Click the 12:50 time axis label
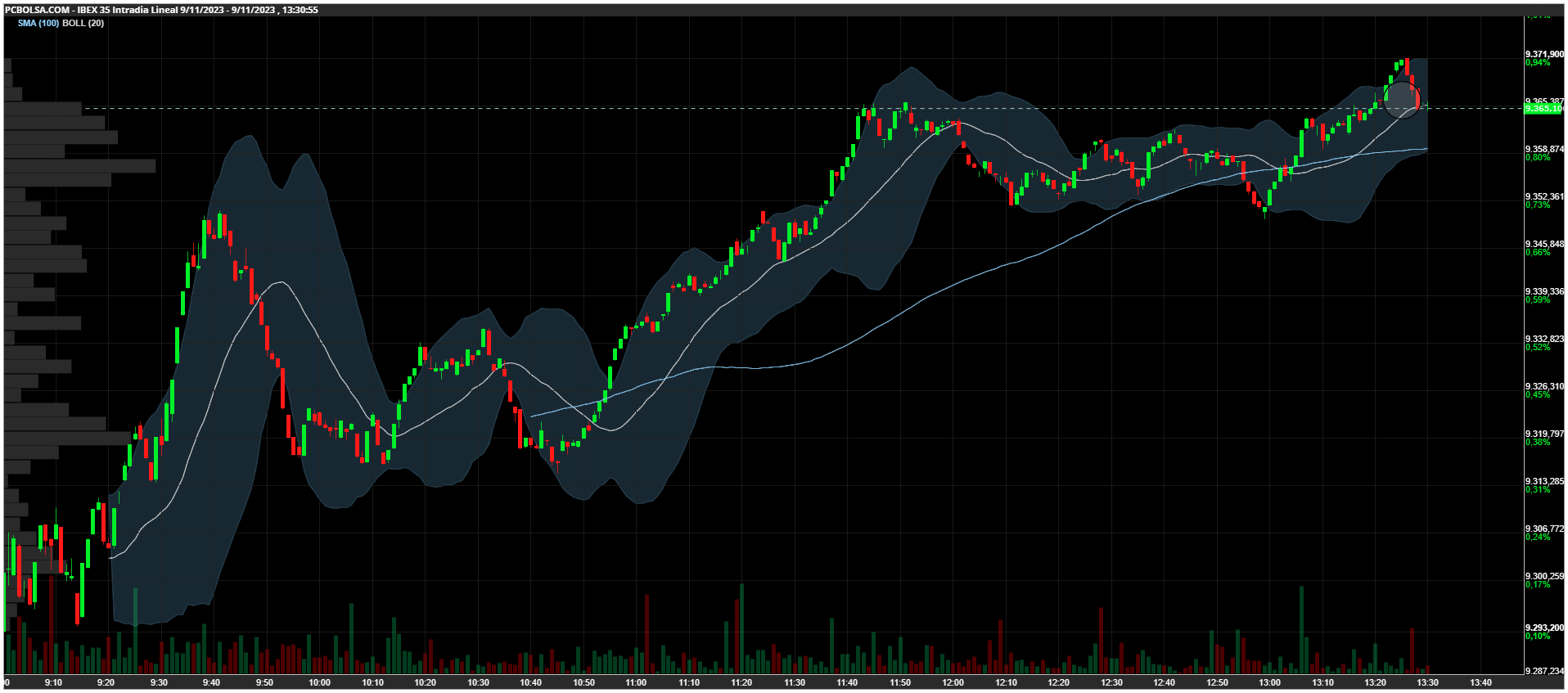 pos(1217,682)
